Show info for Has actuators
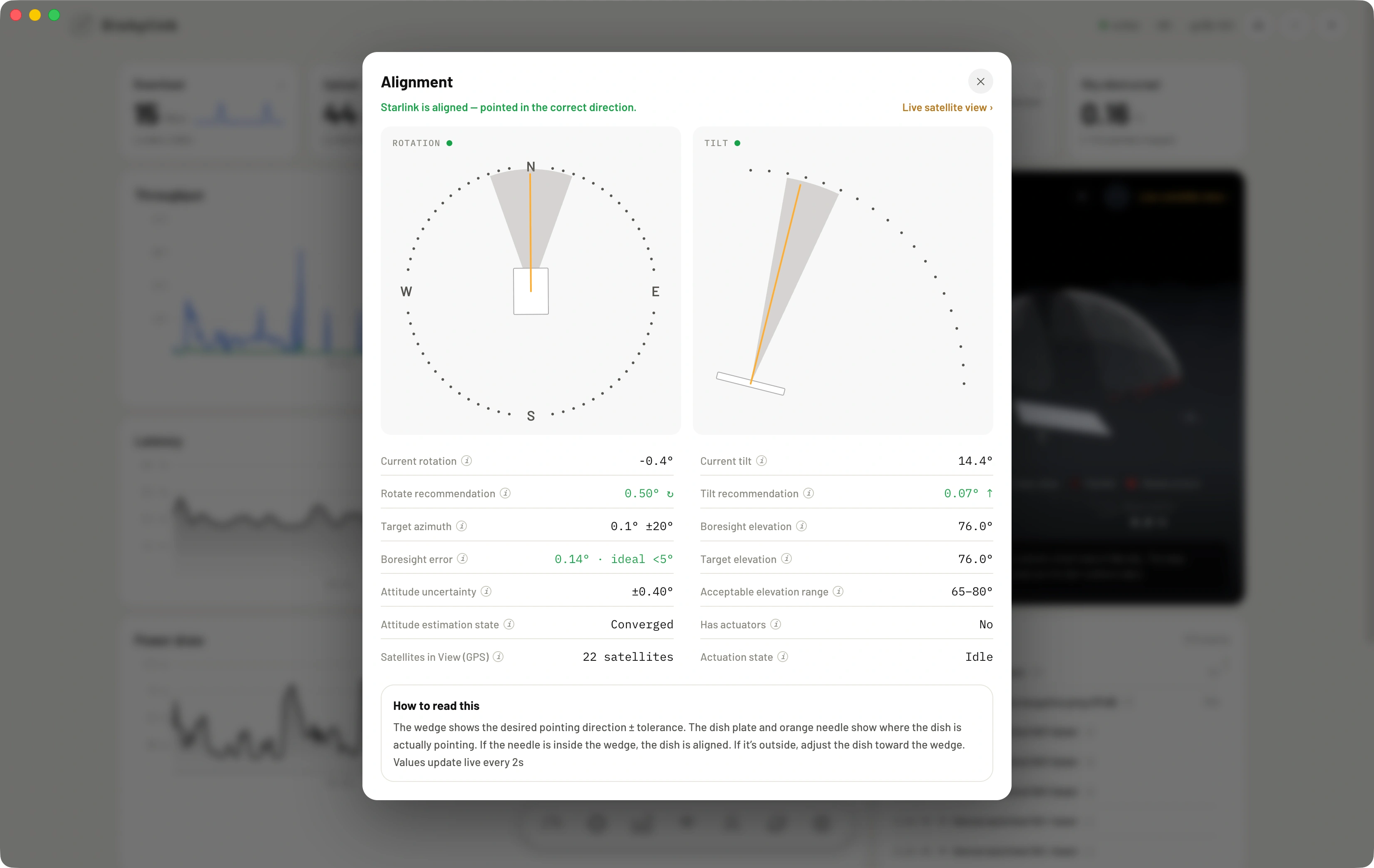This screenshot has height=868, width=1374. (x=776, y=624)
